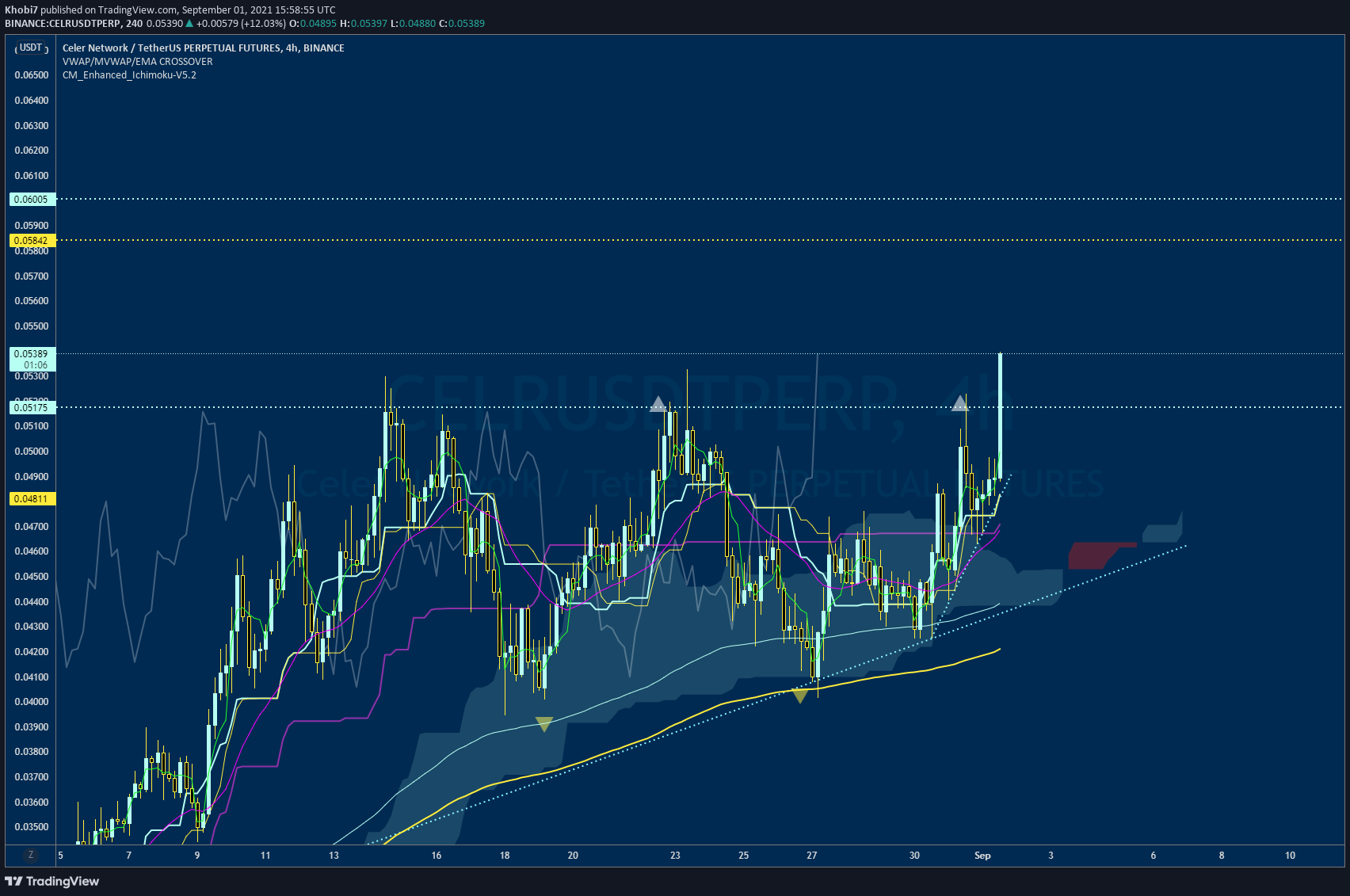The width and height of the screenshot is (1350, 896).
Task: Click the downward yellow triangle near 19
Action: pyautogui.click(x=543, y=724)
